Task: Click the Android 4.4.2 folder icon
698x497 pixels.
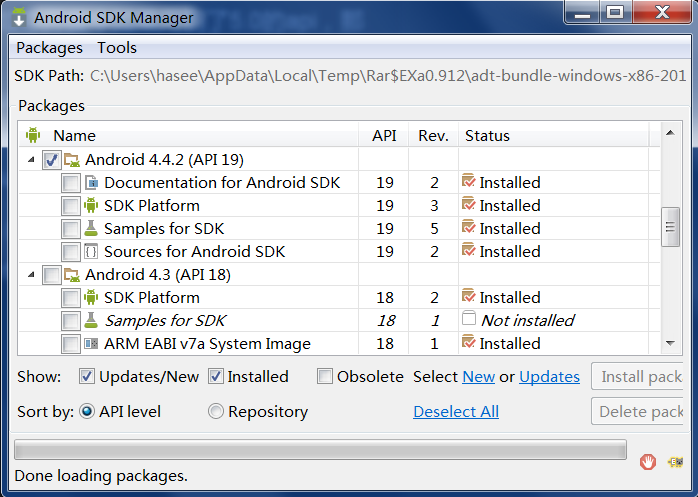Action: click(72, 159)
